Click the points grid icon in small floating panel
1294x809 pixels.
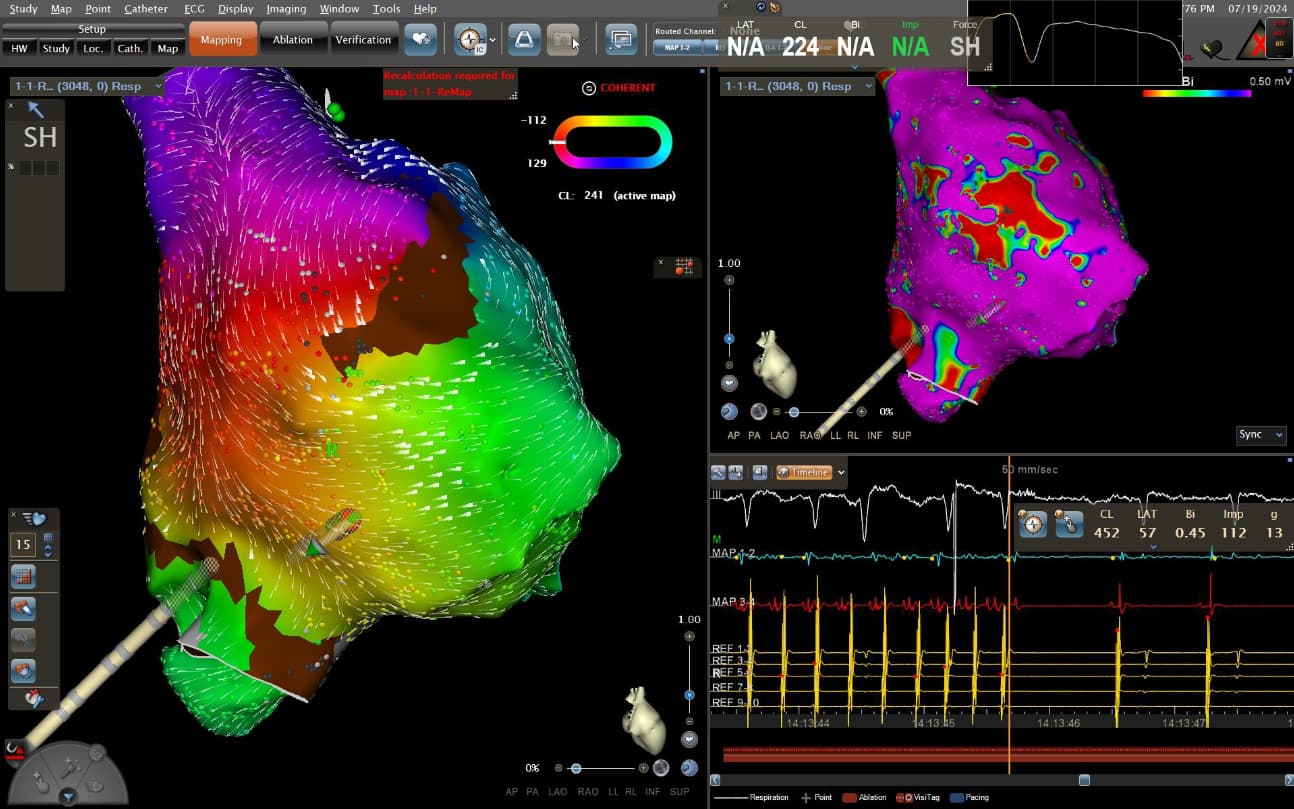[x=684, y=266]
